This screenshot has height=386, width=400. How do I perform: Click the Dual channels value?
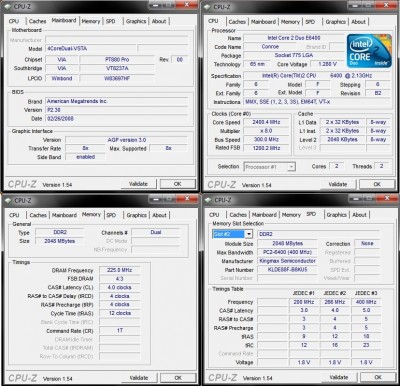tap(156, 232)
